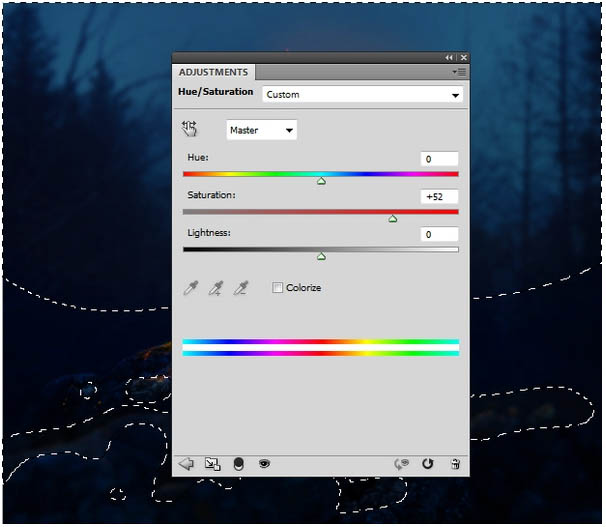The height and width of the screenshot is (527, 606).
Task: Collapse panel with double-arrow icon
Action: pyautogui.click(x=449, y=58)
